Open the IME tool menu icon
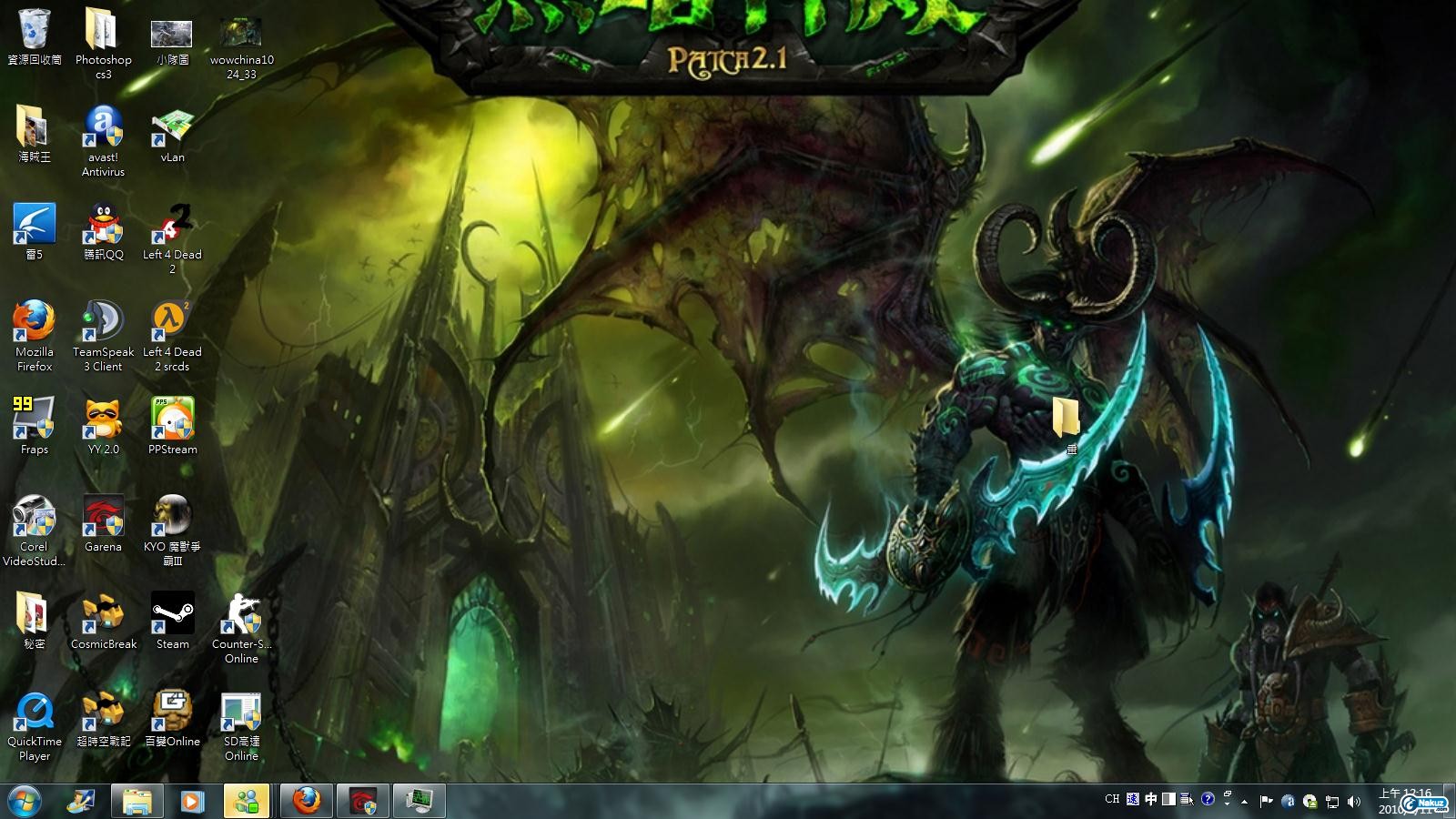 click(x=1187, y=800)
